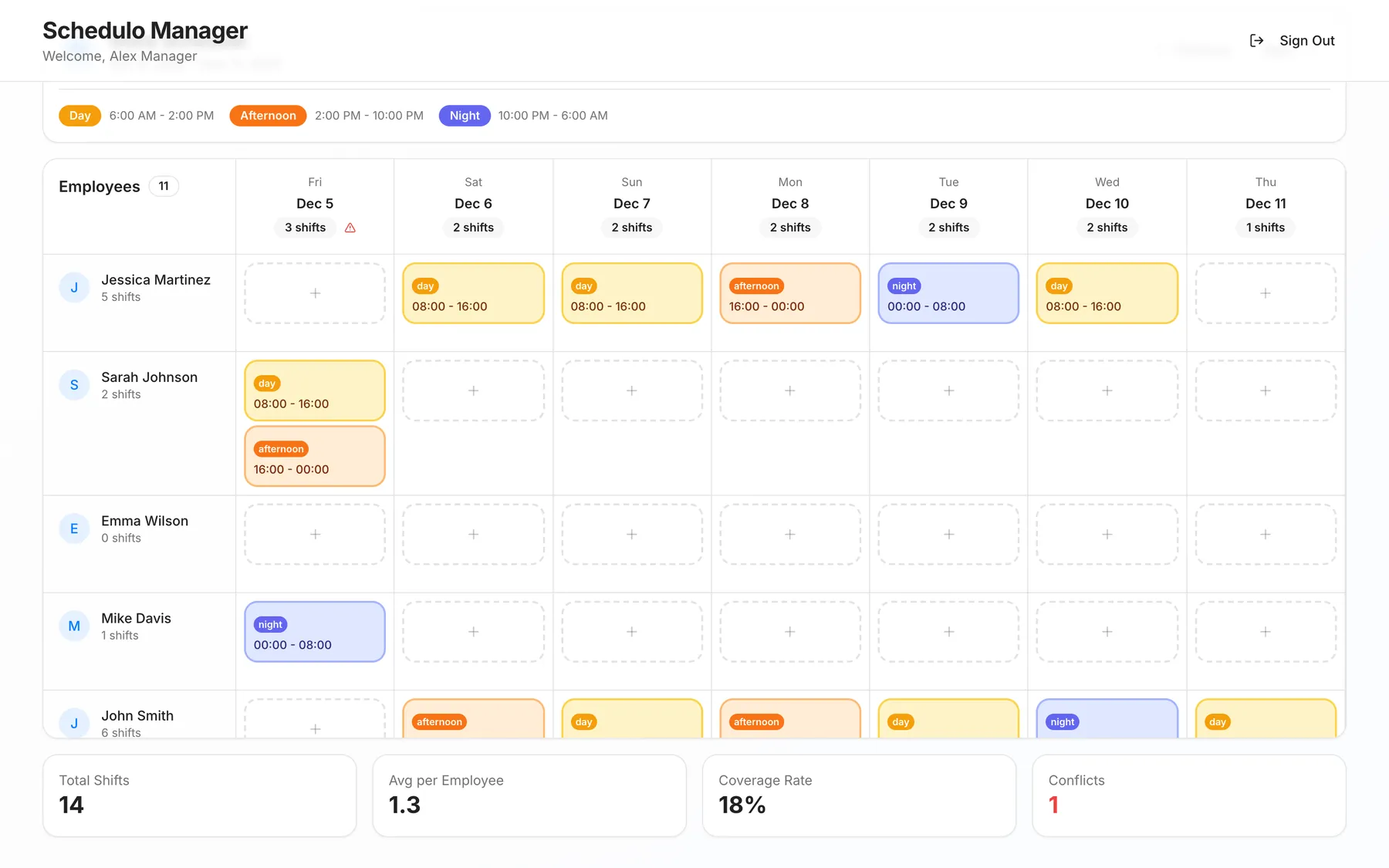Click the Night shift legend badge
Viewport: 1389px width, 868px height.
pos(465,116)
